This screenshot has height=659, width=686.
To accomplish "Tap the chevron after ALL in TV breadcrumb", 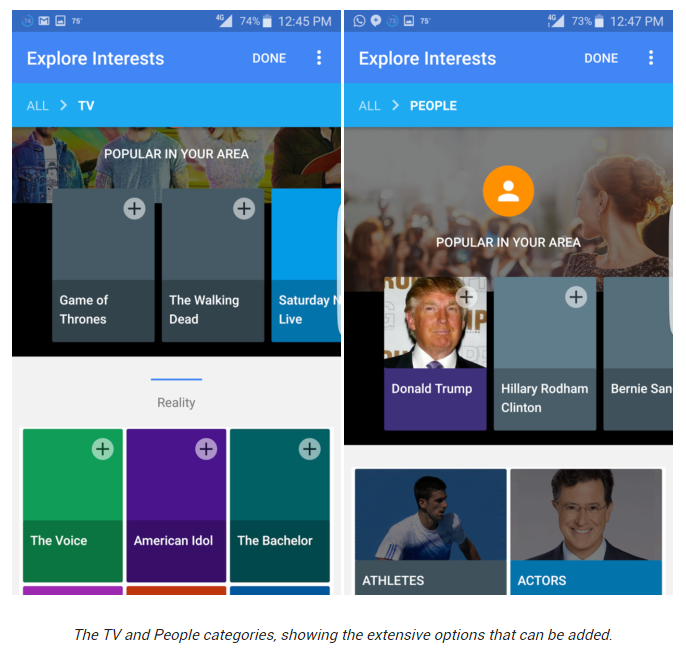I will click(x=63, y=105).
